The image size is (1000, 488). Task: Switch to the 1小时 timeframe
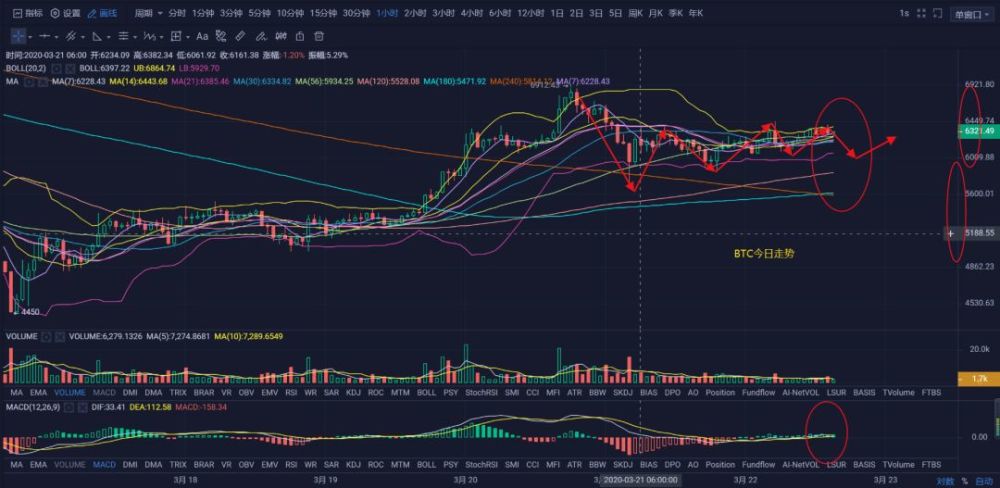[x=387, y=13]
